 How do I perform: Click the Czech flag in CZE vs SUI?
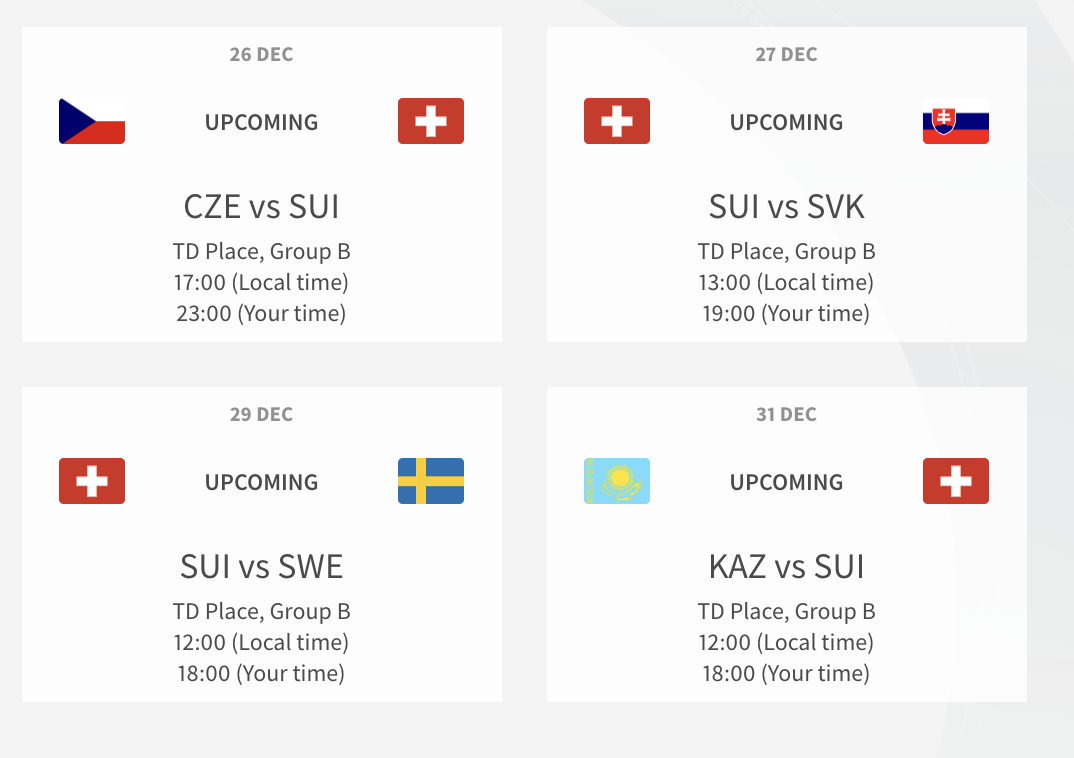point(92,121)
